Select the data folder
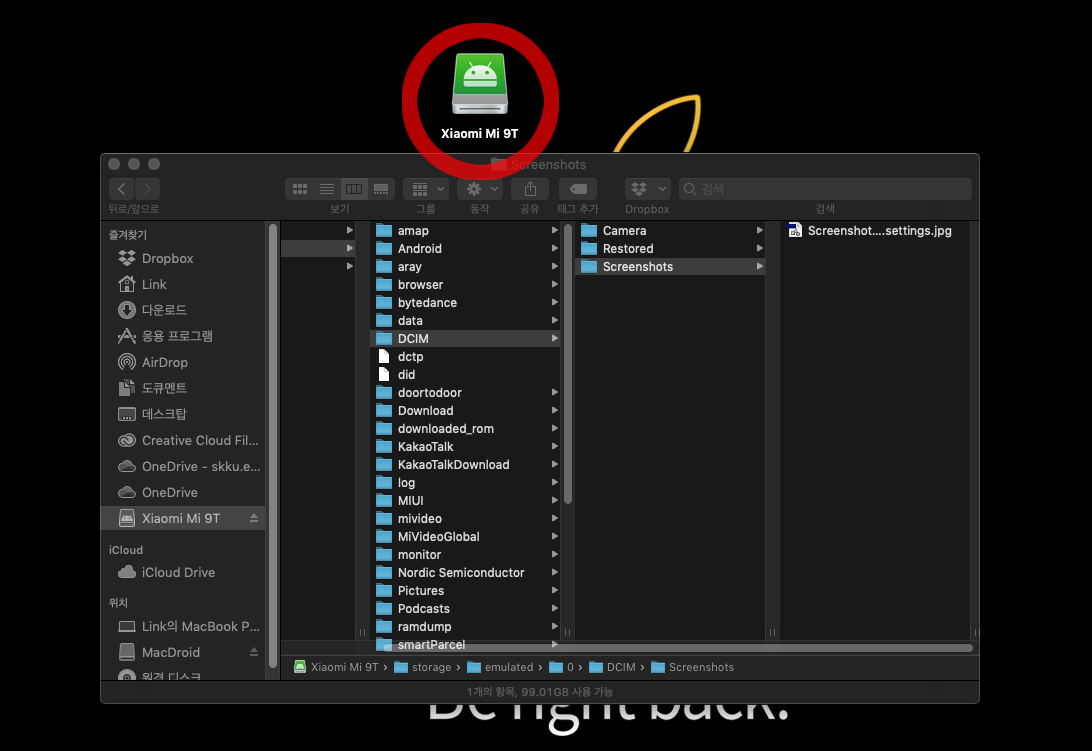This screenshot has height=751, width=1092. (x=465, y=320)
